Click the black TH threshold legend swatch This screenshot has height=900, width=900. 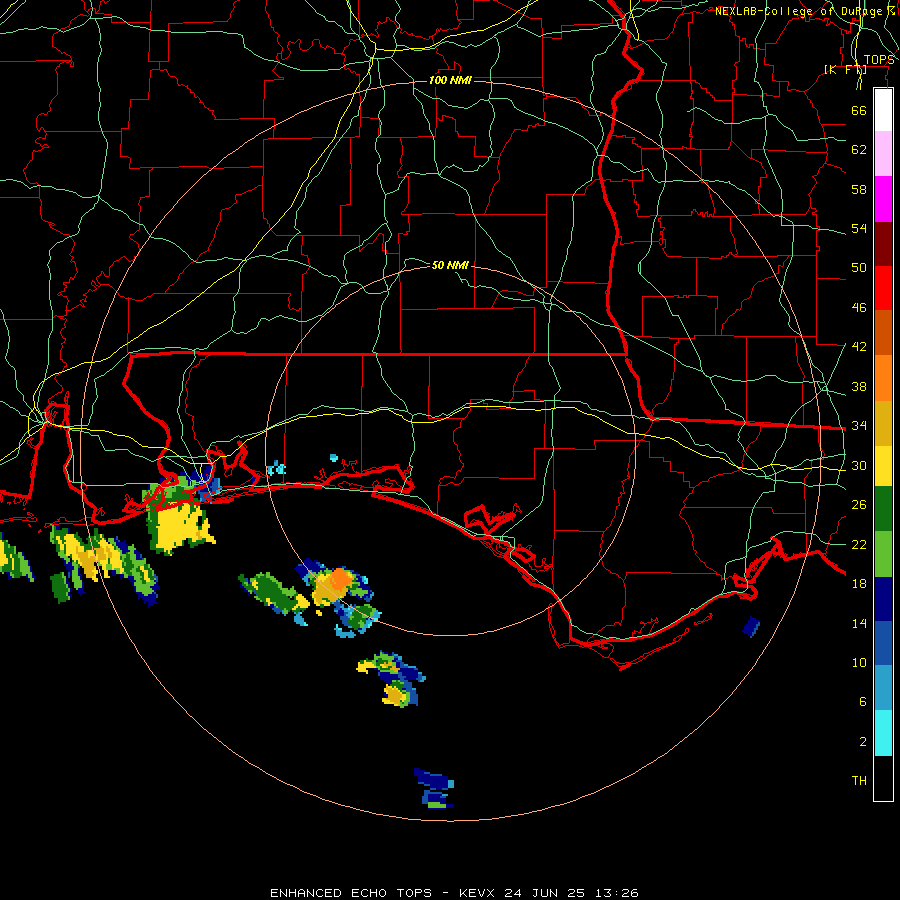tap(883, 778)
